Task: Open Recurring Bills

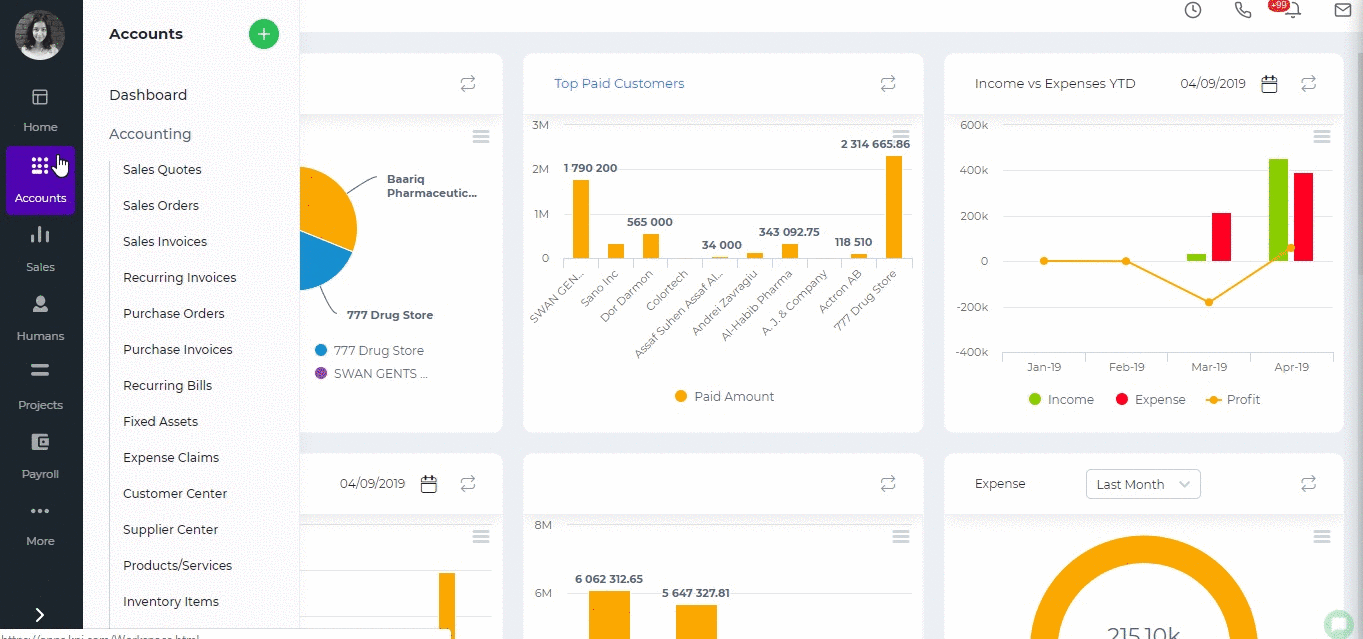Action: click(x=168, y=386)
